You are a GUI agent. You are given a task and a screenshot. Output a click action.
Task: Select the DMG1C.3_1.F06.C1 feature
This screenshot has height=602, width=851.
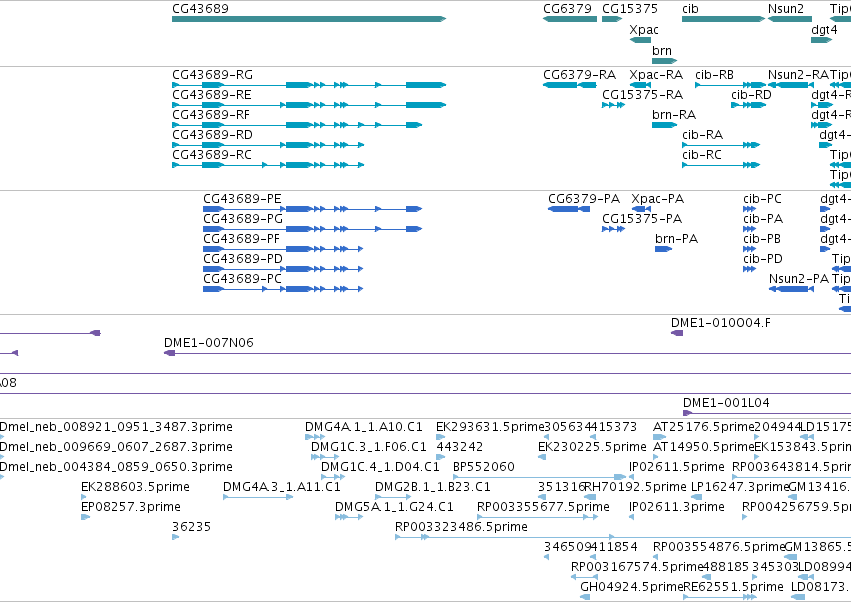(x=325, y=457)
